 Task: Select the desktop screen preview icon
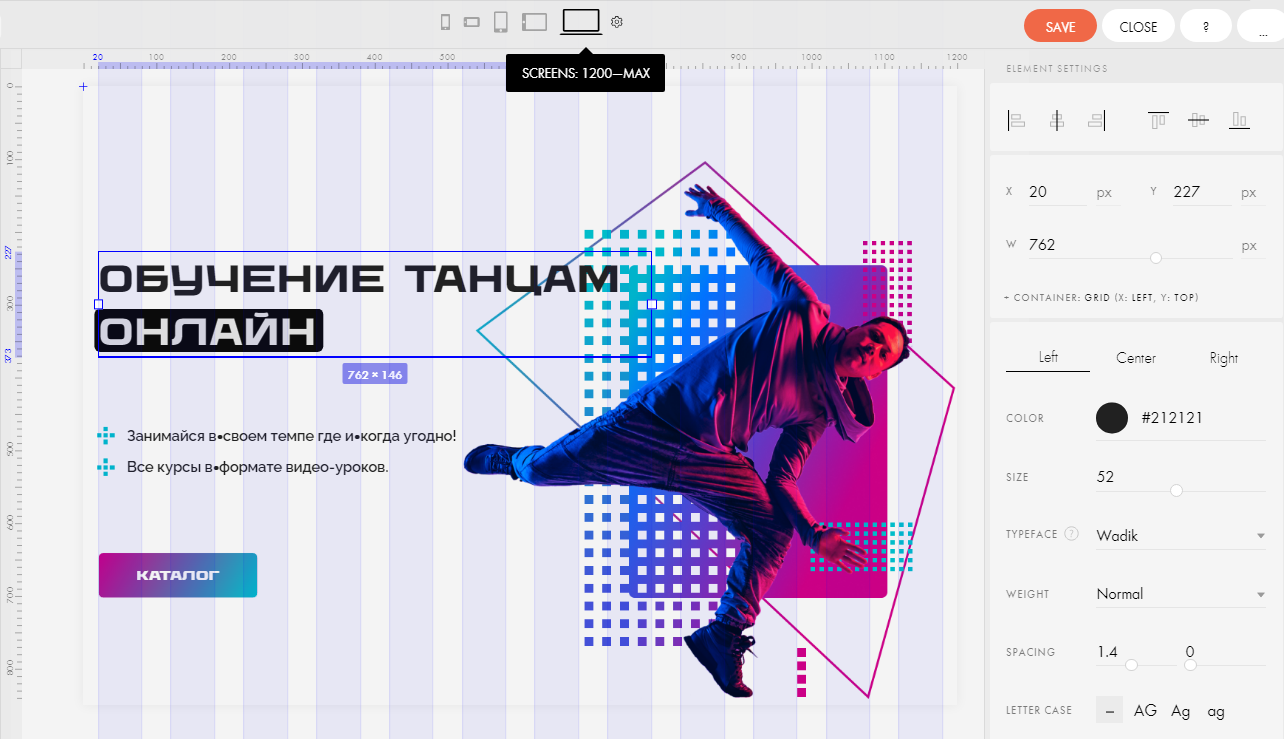[581, 21]
